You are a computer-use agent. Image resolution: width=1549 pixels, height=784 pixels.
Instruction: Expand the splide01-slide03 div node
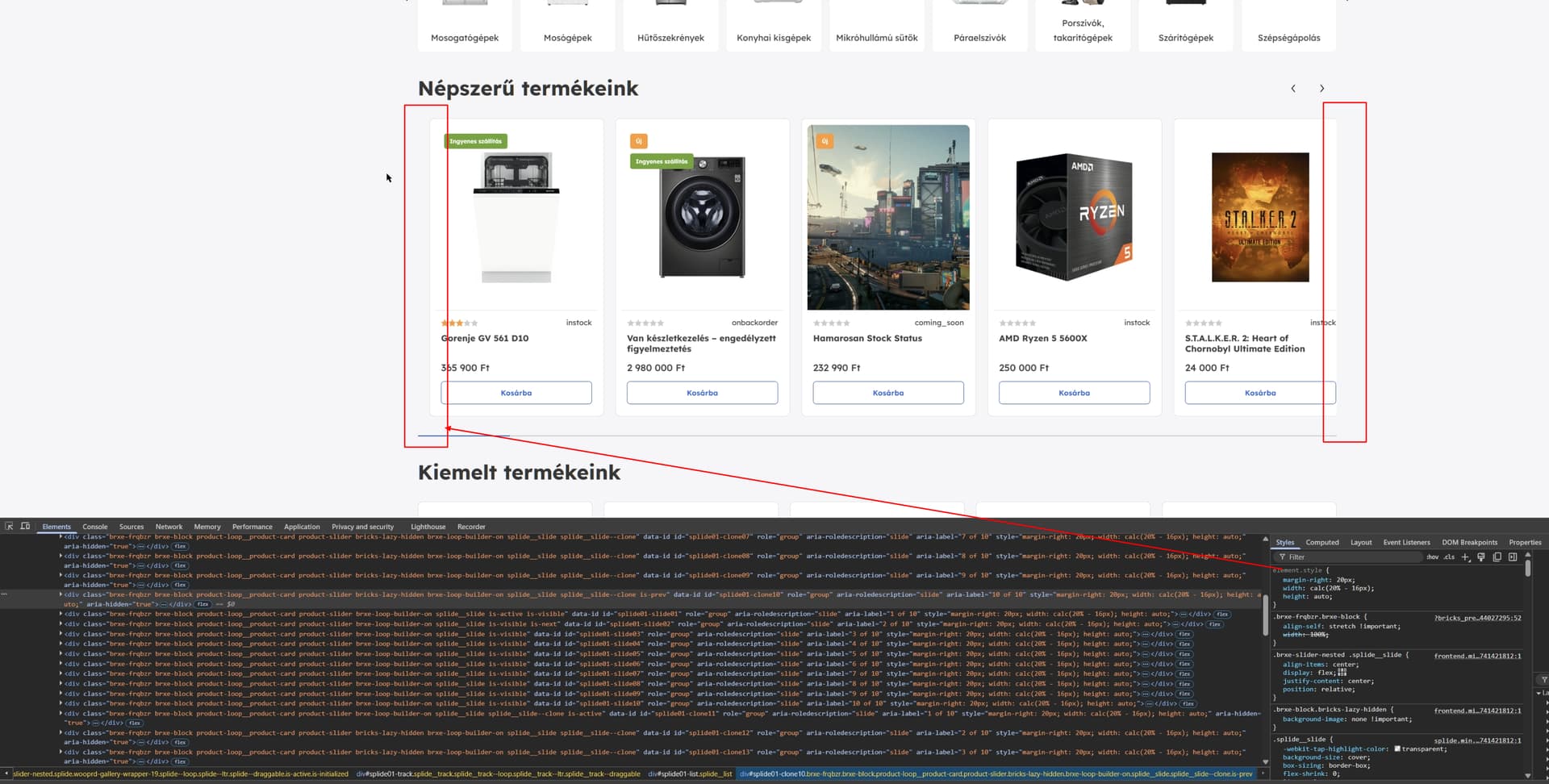(61, 634)
